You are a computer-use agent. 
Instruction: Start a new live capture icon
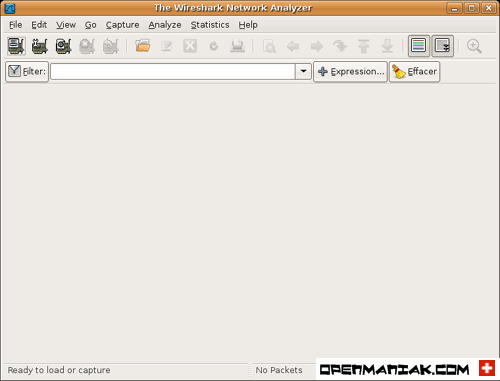[x=63, y=46]
